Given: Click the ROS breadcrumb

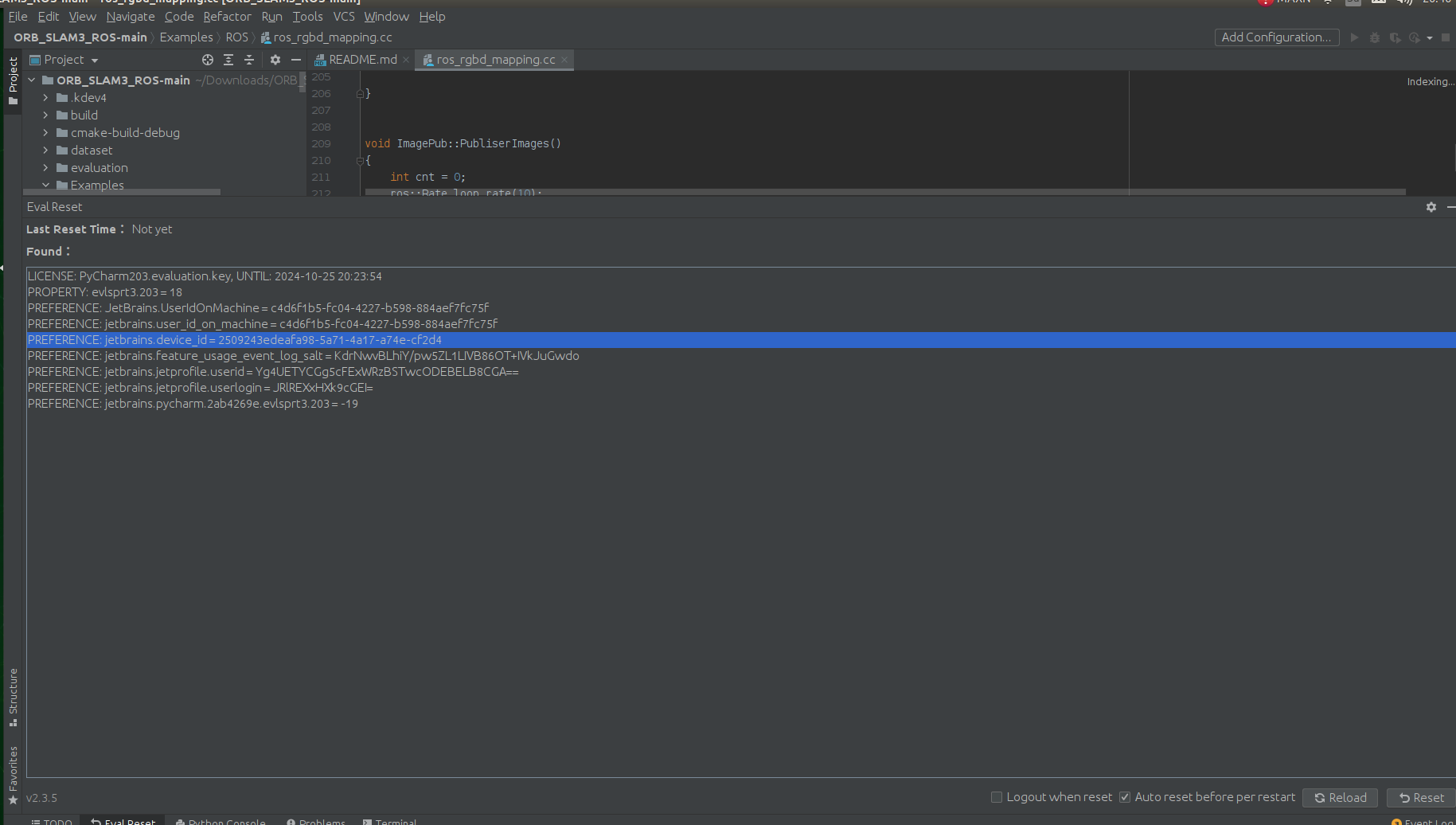Looking at the screenshot, I should click(237, 37).
